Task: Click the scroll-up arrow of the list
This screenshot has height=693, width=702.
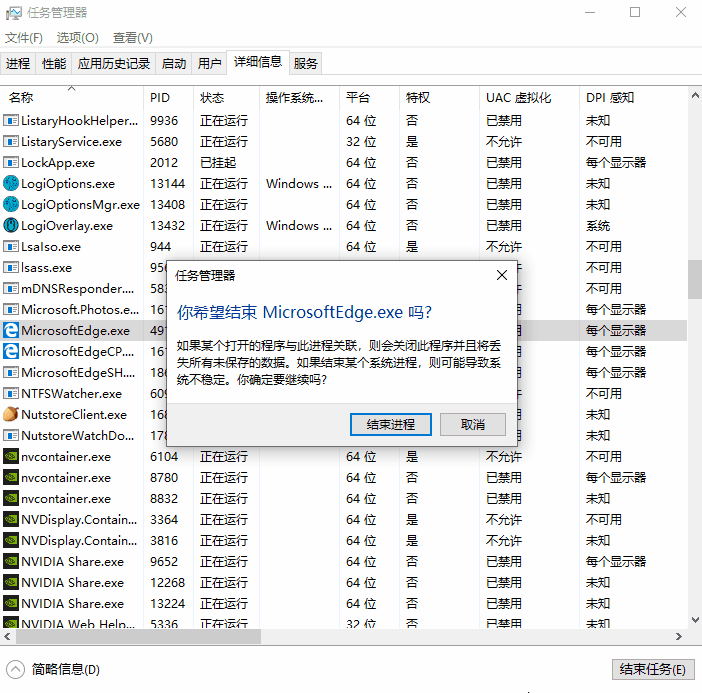Action: pyautogui.click(x=695, y=95)
